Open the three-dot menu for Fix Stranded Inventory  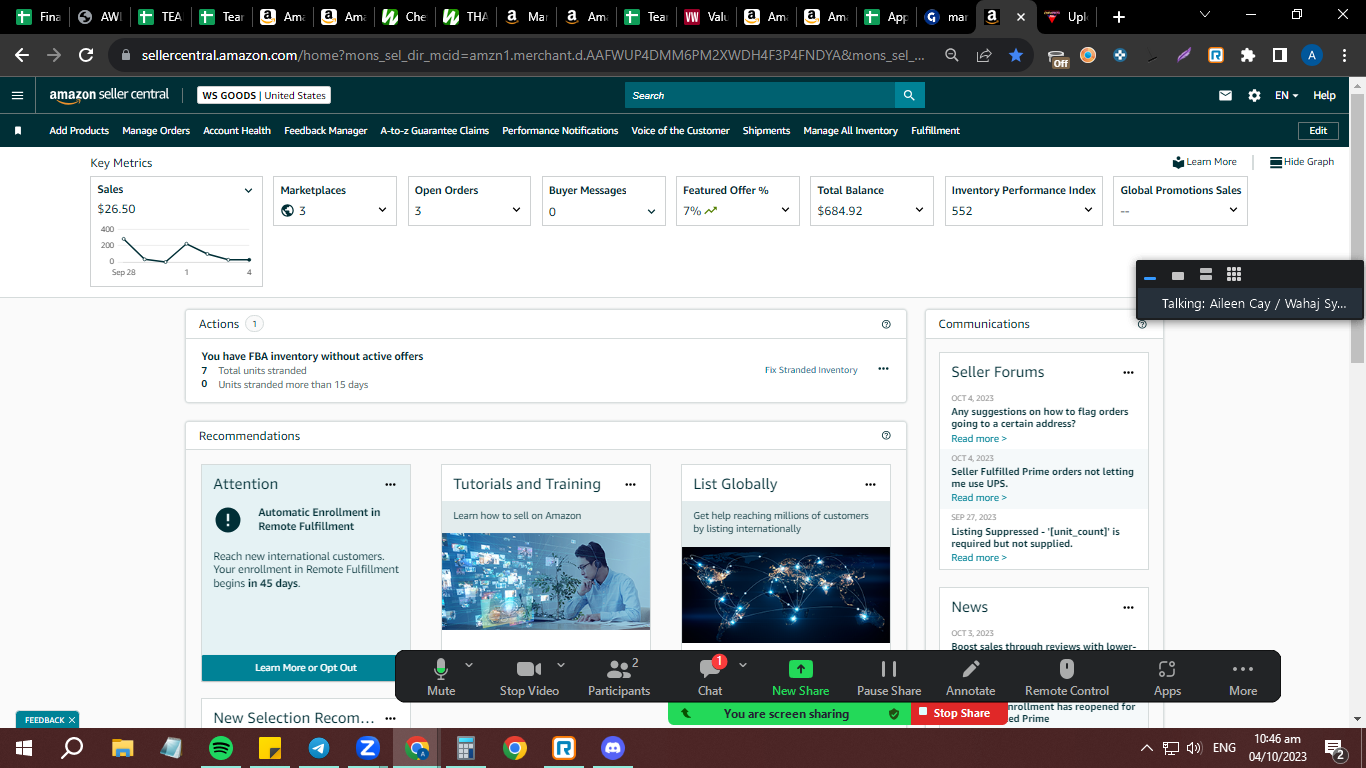(883, 369)
